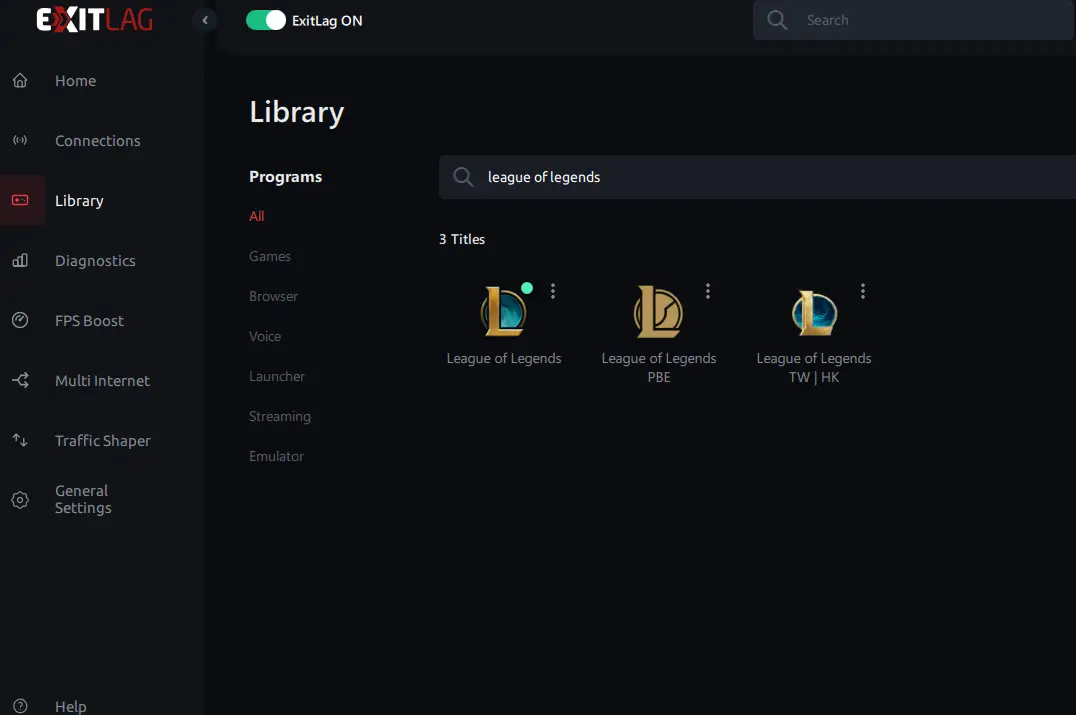The image size is (1076, 715).
Task: Click the League of Legends PBE title label
Action: click(x=659, y=368)
